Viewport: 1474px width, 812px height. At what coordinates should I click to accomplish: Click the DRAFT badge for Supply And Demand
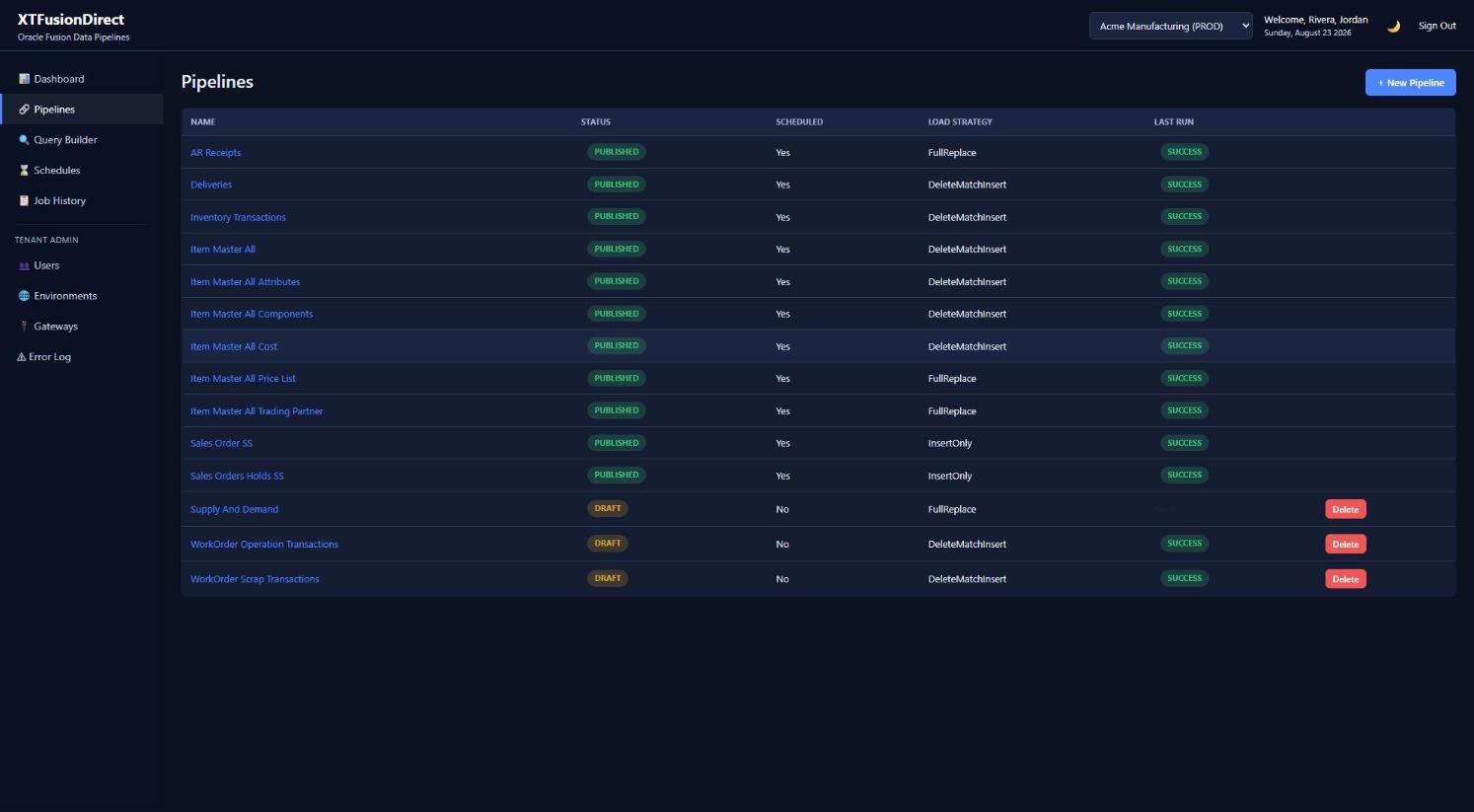608,509
